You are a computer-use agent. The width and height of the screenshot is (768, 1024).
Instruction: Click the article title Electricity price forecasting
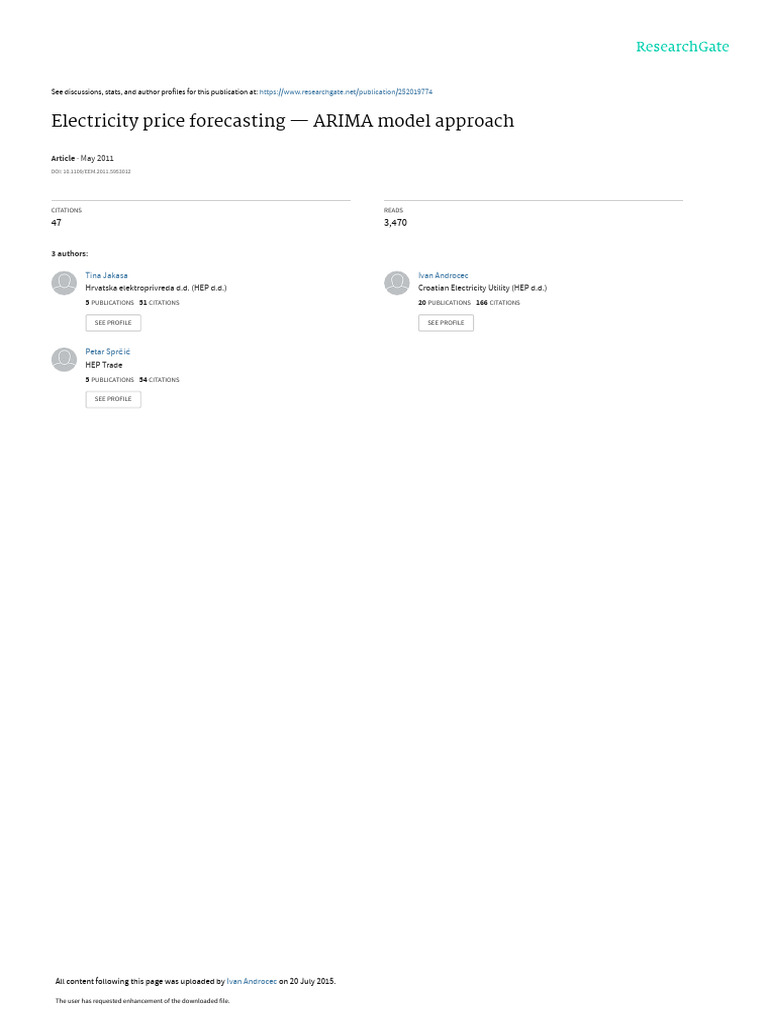pos(283,121)
